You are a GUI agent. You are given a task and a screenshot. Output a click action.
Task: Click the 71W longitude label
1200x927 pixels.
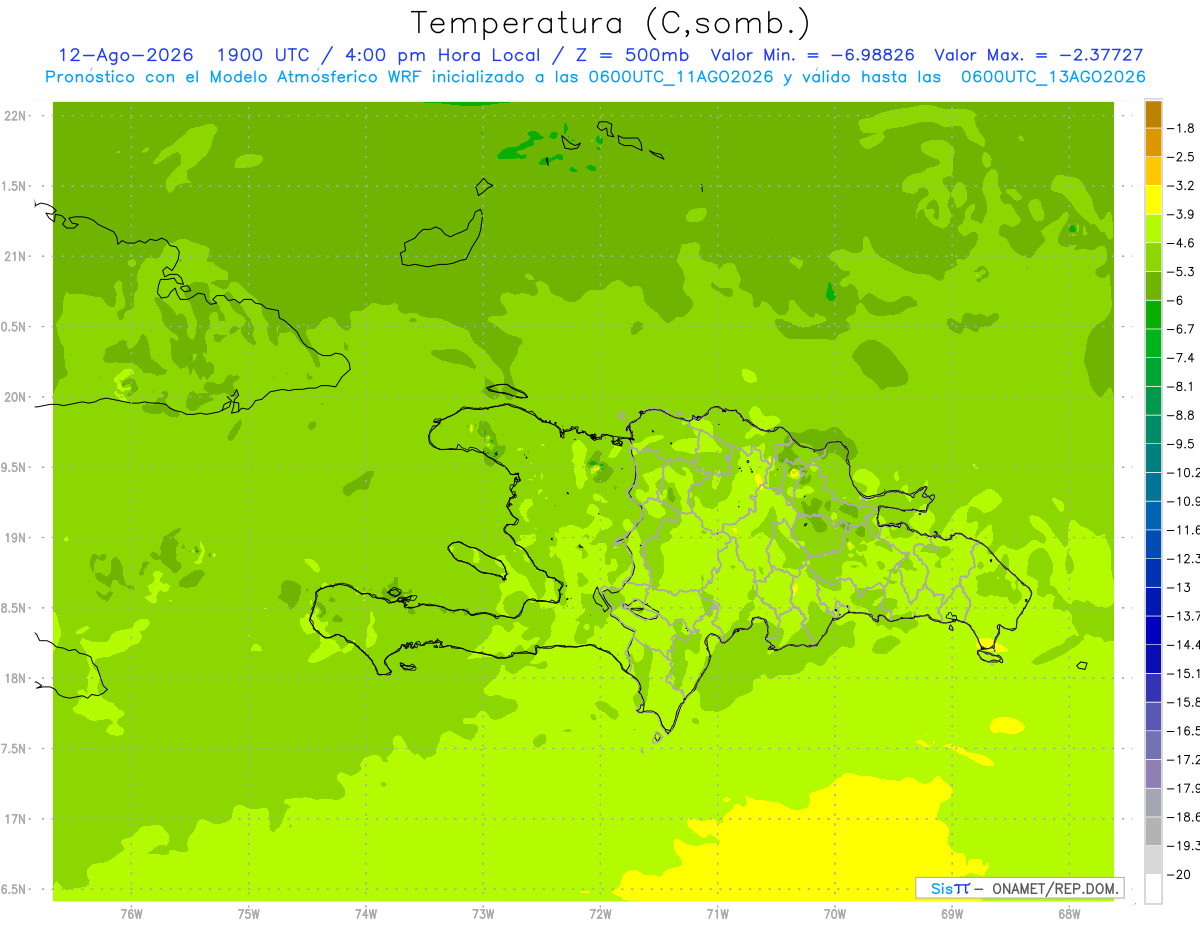pyautogui.click(x=717, y=914)
